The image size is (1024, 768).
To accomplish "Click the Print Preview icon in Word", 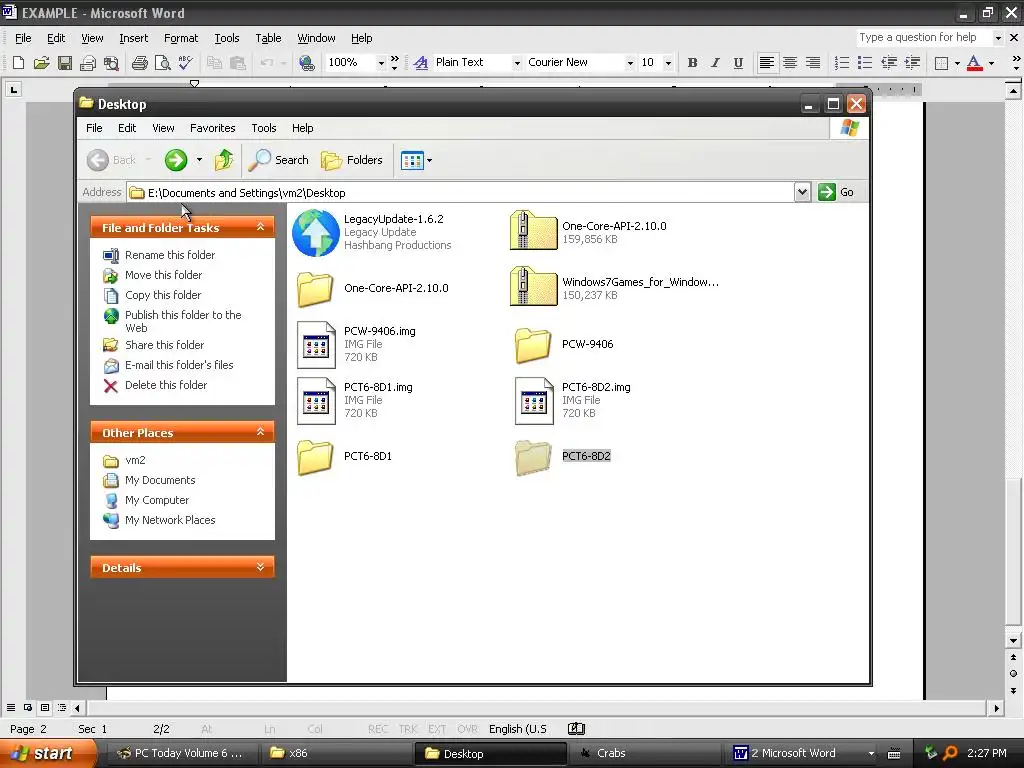I will click(163, 63).
